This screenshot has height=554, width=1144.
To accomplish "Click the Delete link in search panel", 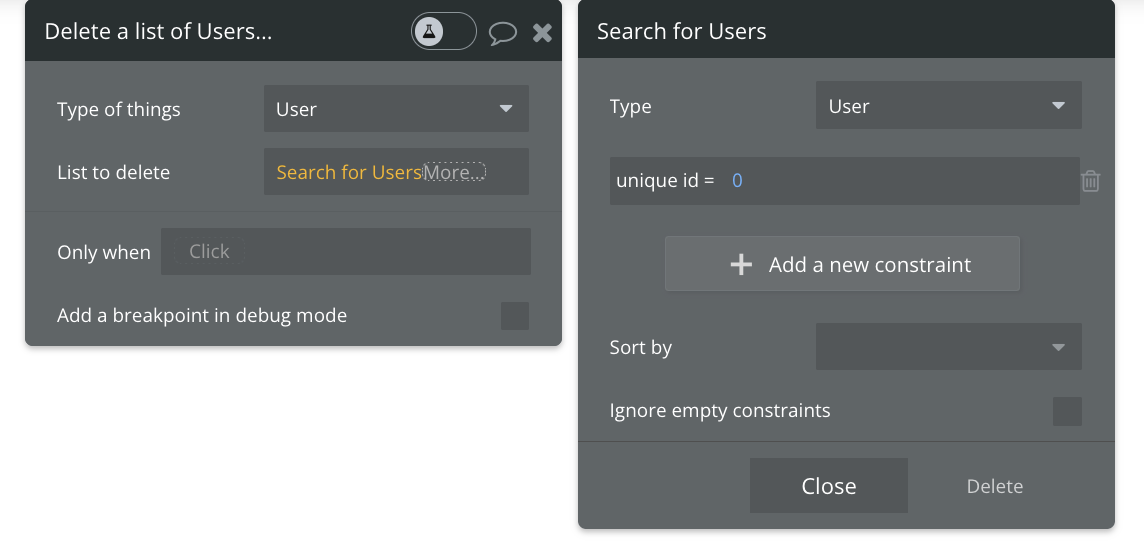I will (994, 486).
